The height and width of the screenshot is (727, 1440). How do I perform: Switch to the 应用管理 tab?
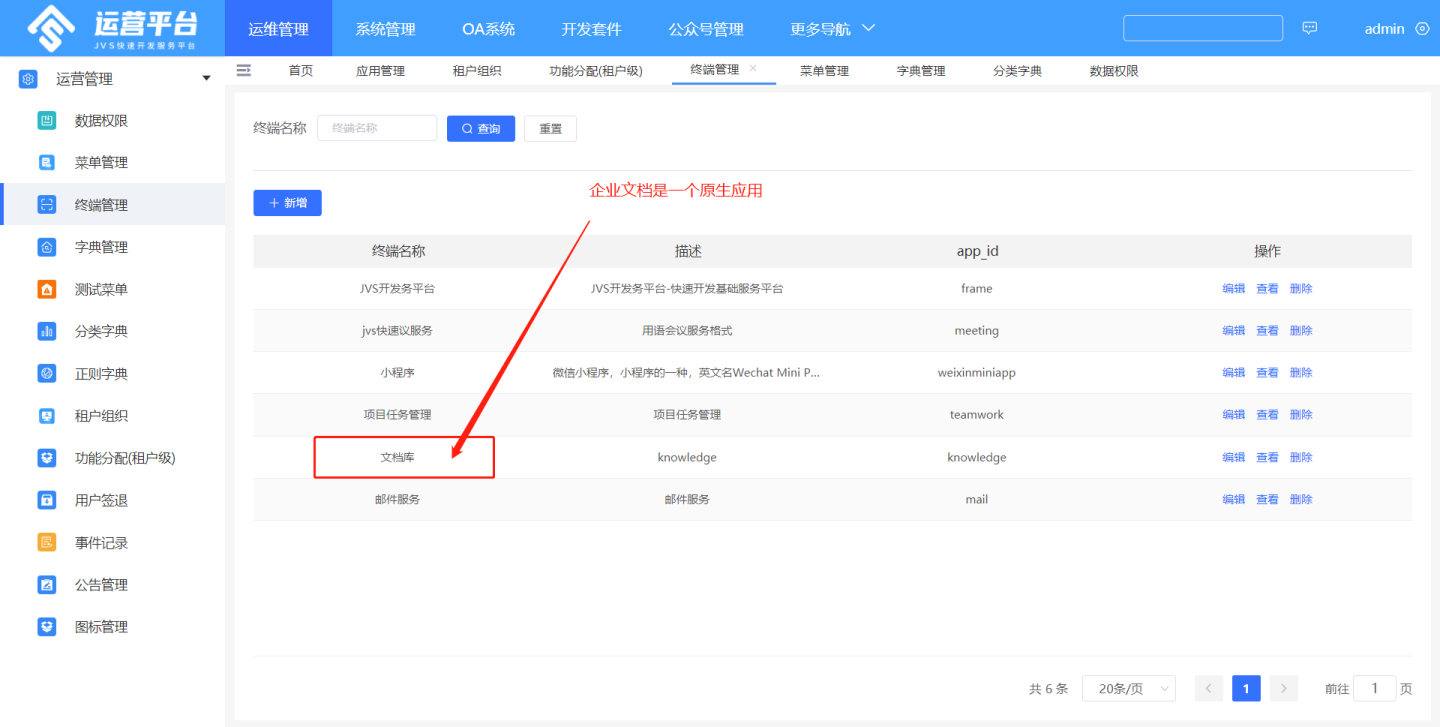(x=381, y=71)
